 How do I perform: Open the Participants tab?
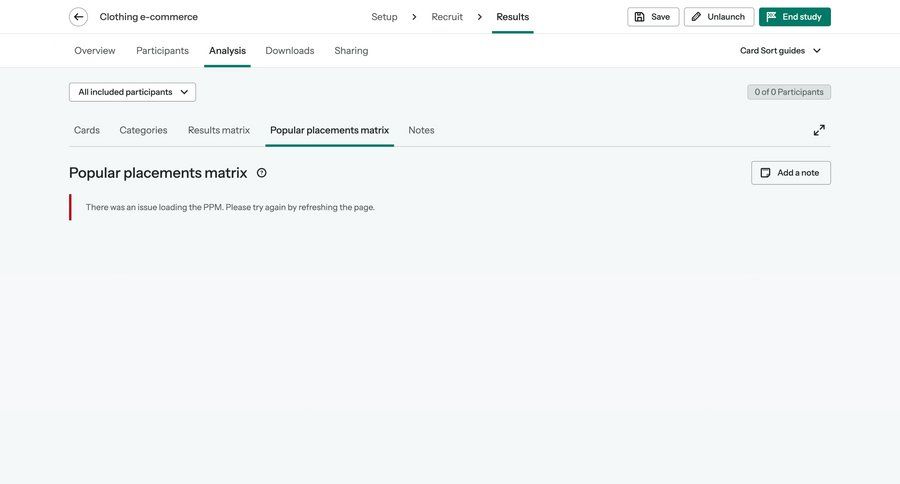(162, 51)
